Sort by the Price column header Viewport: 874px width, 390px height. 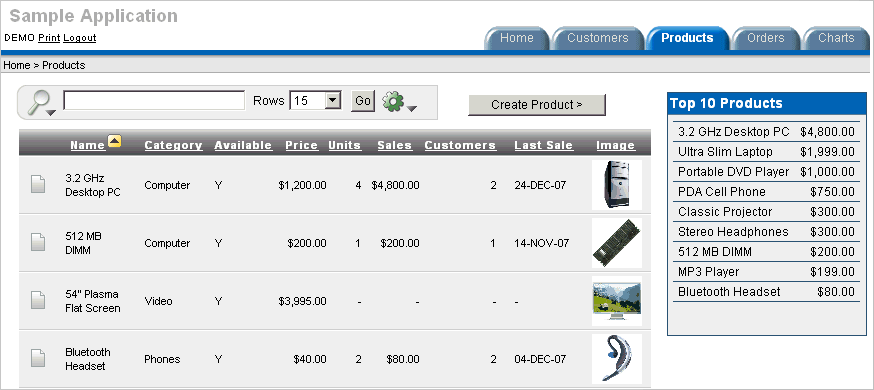pyautogui.click(x=302, y=145)
